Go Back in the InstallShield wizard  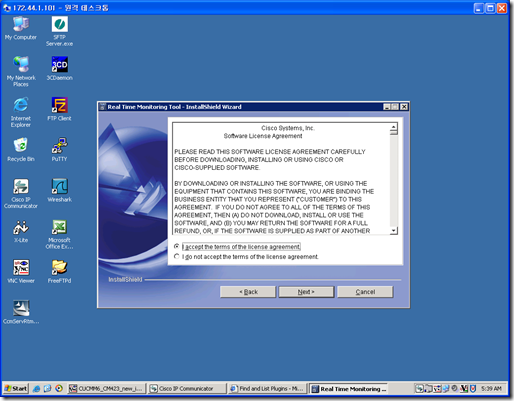pyautogui.click(x=248, y=292)
